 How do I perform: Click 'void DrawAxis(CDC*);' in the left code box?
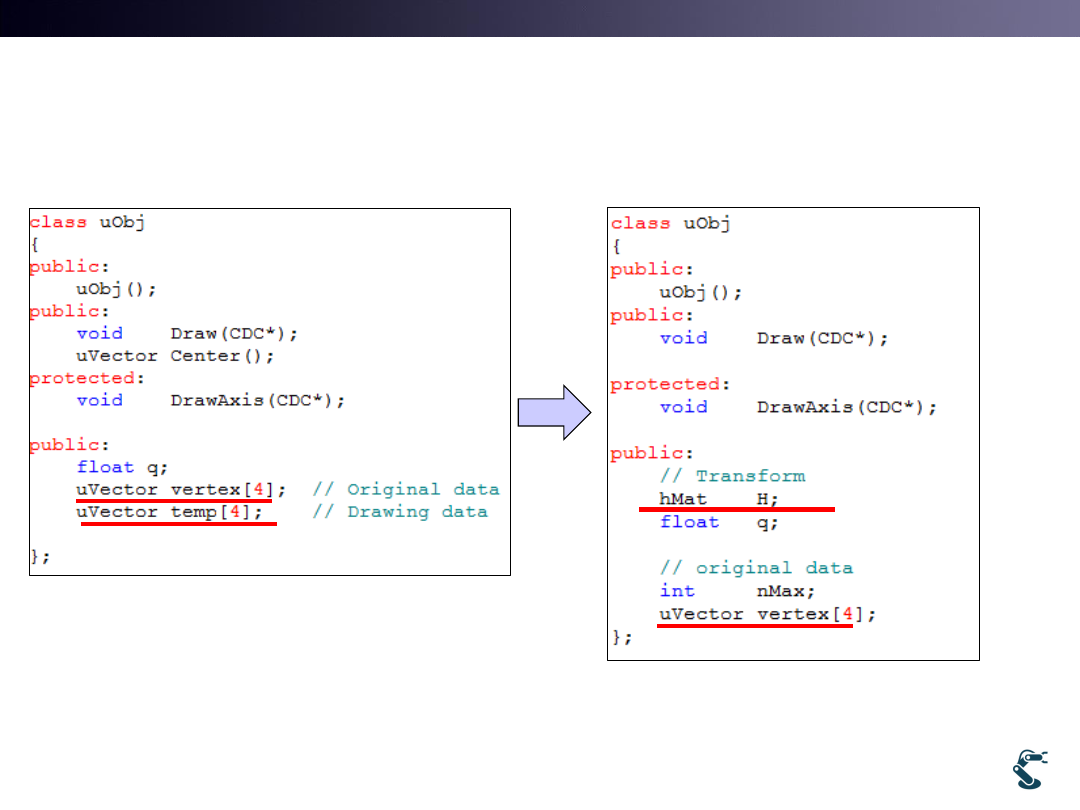pos(210,400)
